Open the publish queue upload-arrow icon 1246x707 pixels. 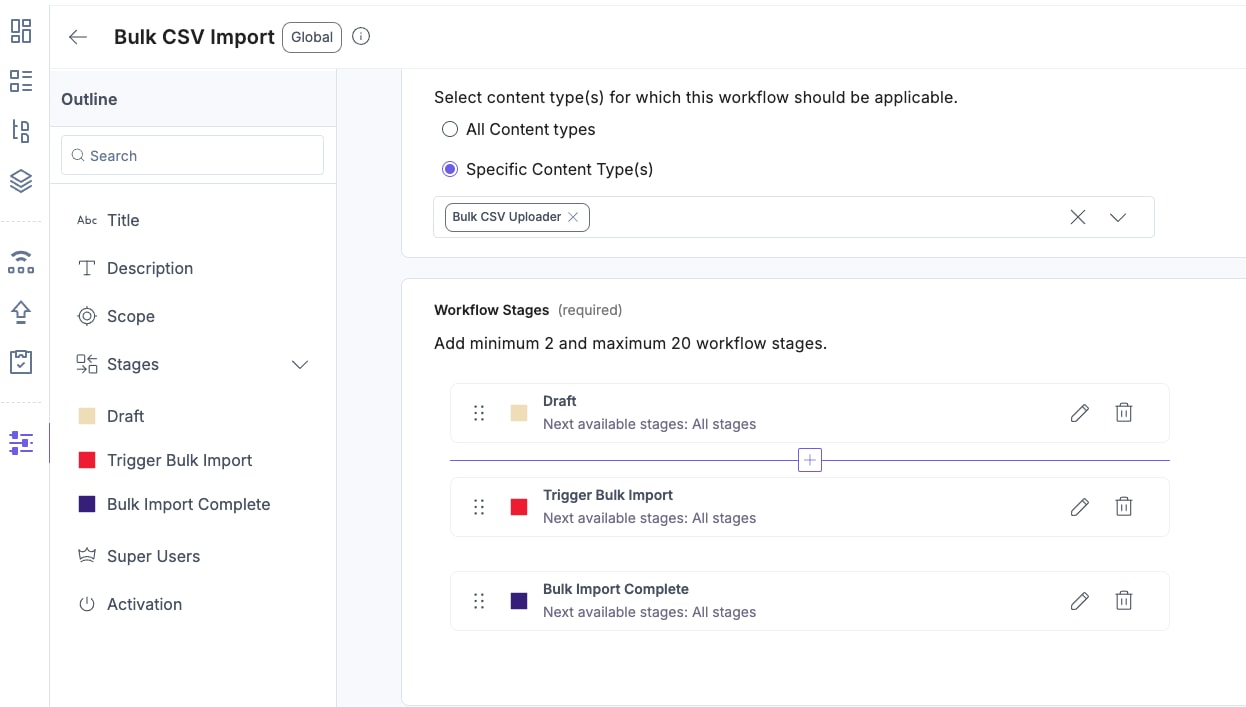(21, 312)
